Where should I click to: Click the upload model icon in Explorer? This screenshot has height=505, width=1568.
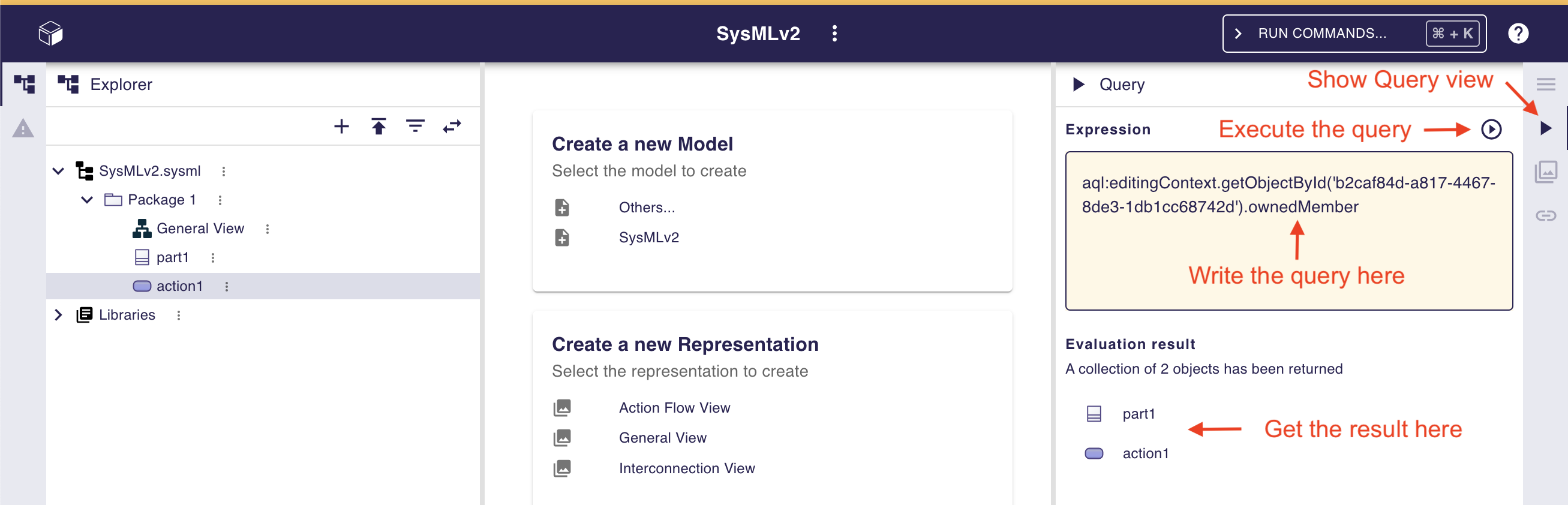[379, 126]
